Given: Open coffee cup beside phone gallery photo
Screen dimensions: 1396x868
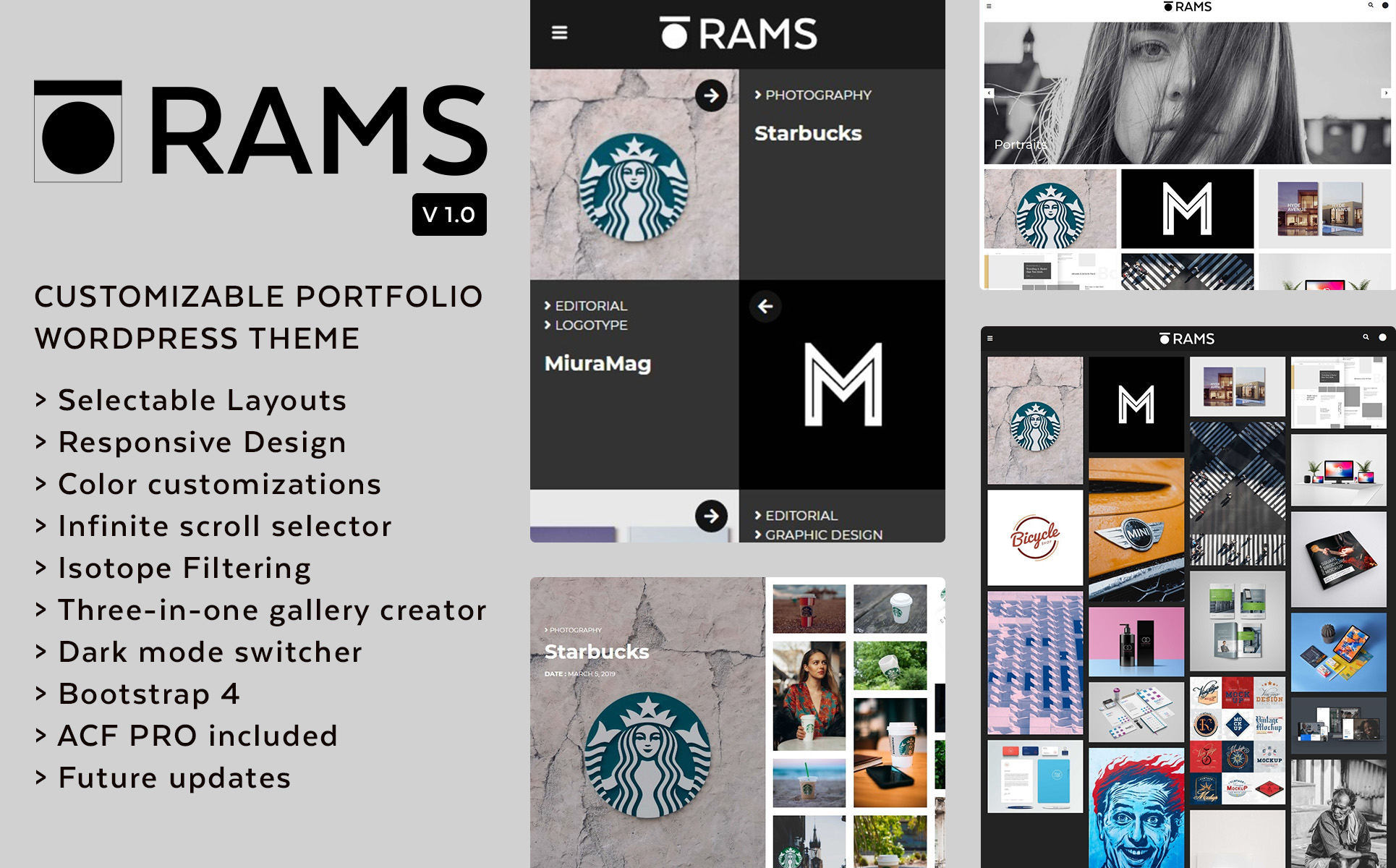Looking at the screenshot, I should (x=890, y=752).
